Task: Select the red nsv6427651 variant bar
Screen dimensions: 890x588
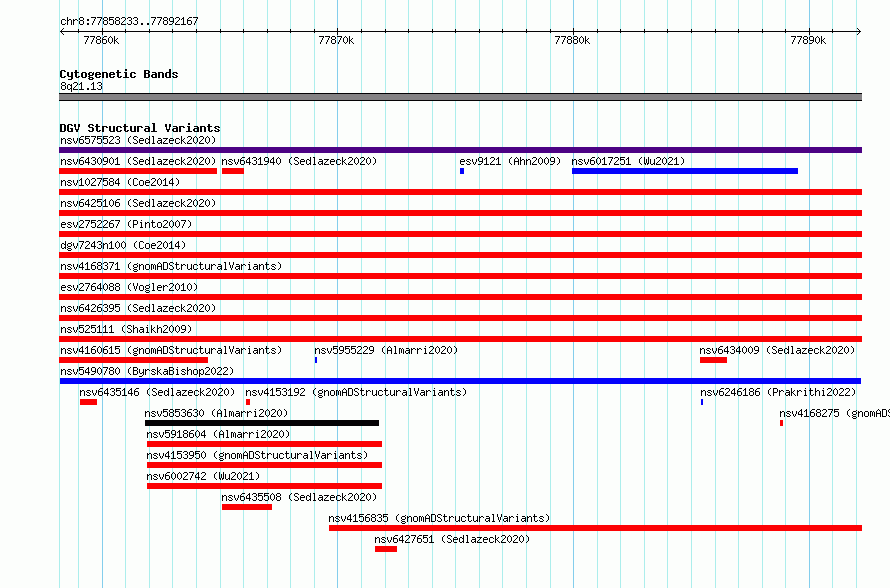Action: [x=386, y=549]
